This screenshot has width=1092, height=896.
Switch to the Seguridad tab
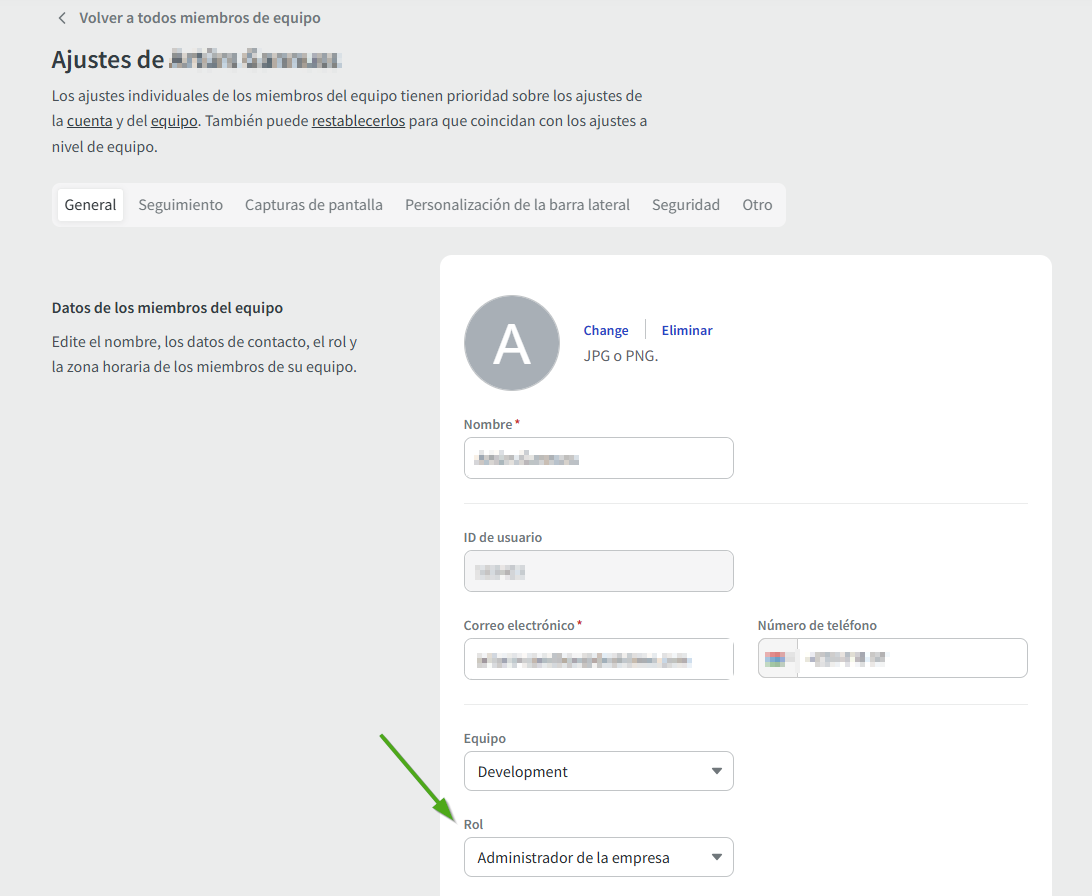(685, 204)
